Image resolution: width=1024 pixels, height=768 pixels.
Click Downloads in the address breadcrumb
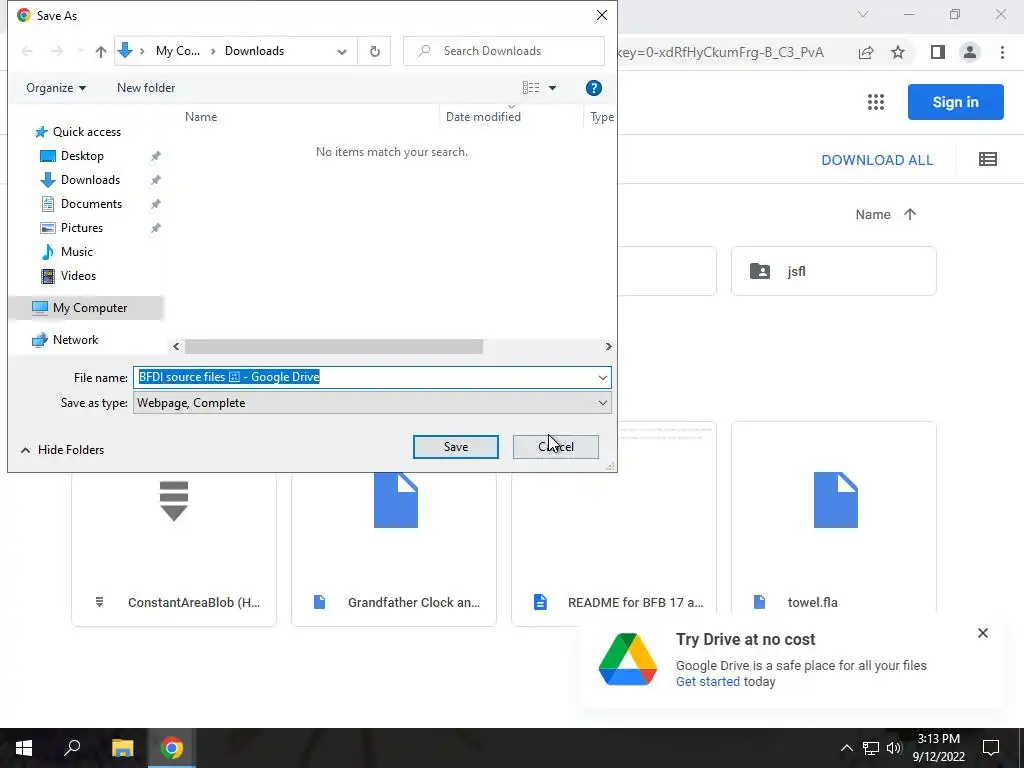(254, 51)
